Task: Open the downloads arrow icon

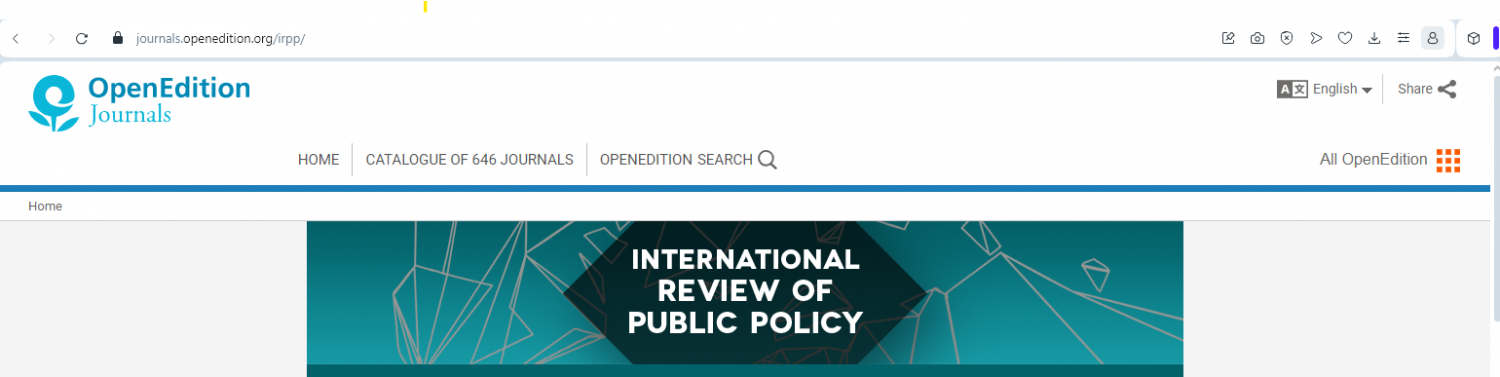Action: [1374, 38]
